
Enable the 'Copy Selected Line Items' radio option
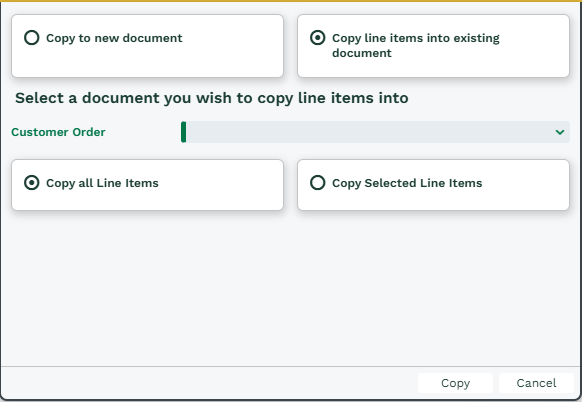tap(317, 183)
